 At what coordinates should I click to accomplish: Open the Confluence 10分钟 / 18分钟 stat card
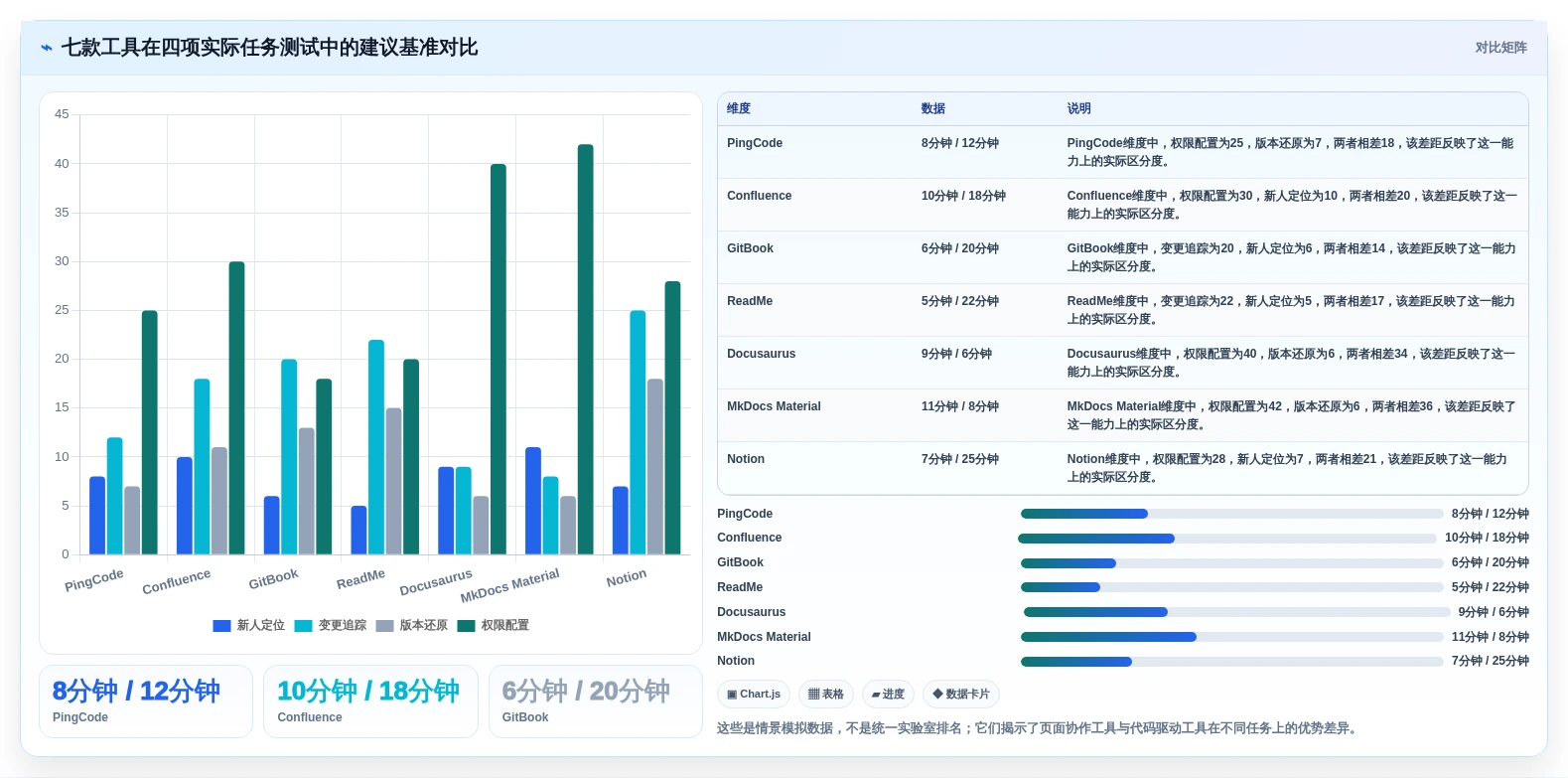(370, 701)
